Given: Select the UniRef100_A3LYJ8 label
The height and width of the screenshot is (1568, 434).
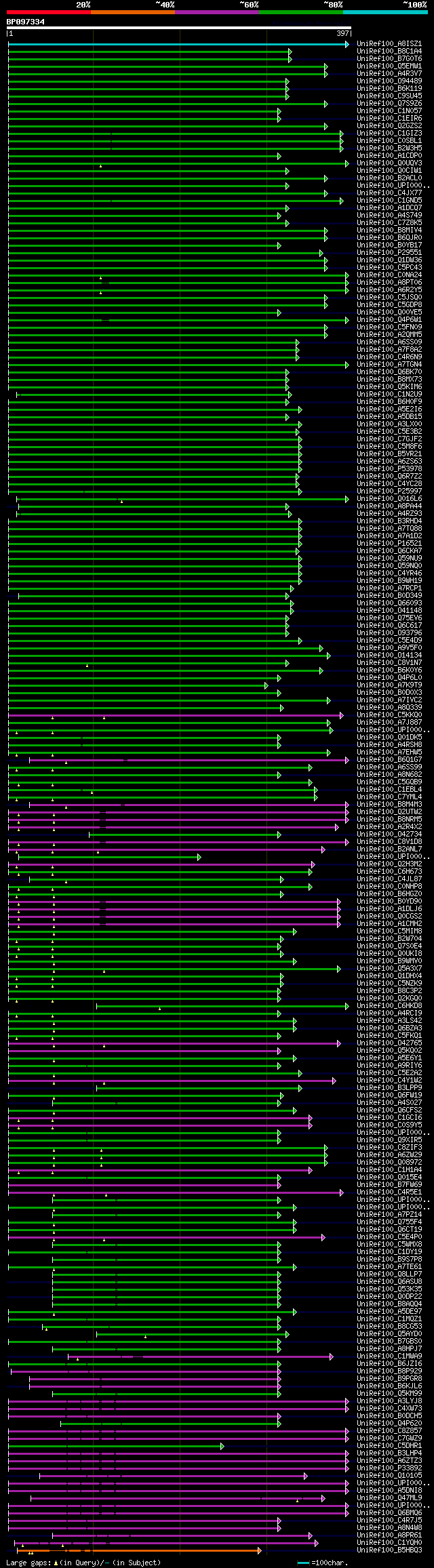Looking at the screenshot, I should [389, 1401].
